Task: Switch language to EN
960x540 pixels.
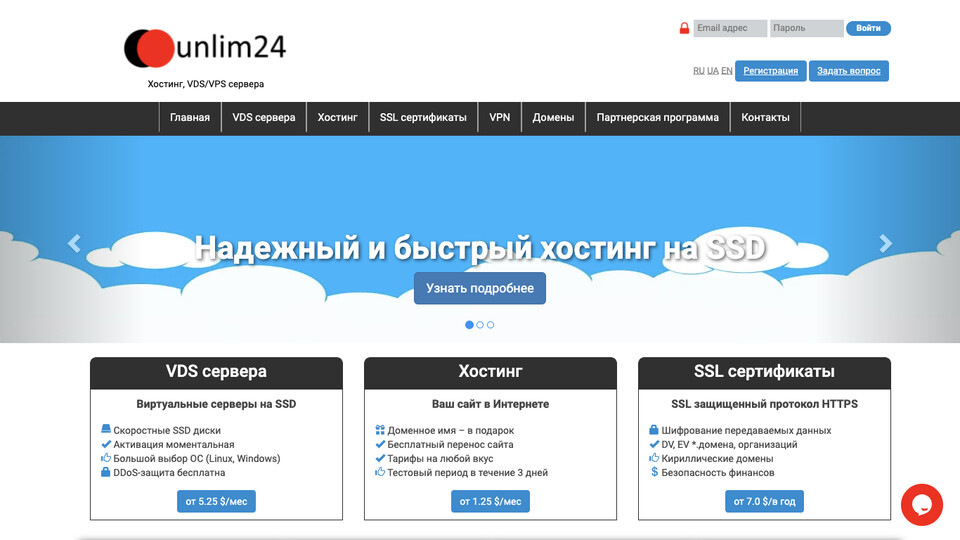Action: coord(727,71)
